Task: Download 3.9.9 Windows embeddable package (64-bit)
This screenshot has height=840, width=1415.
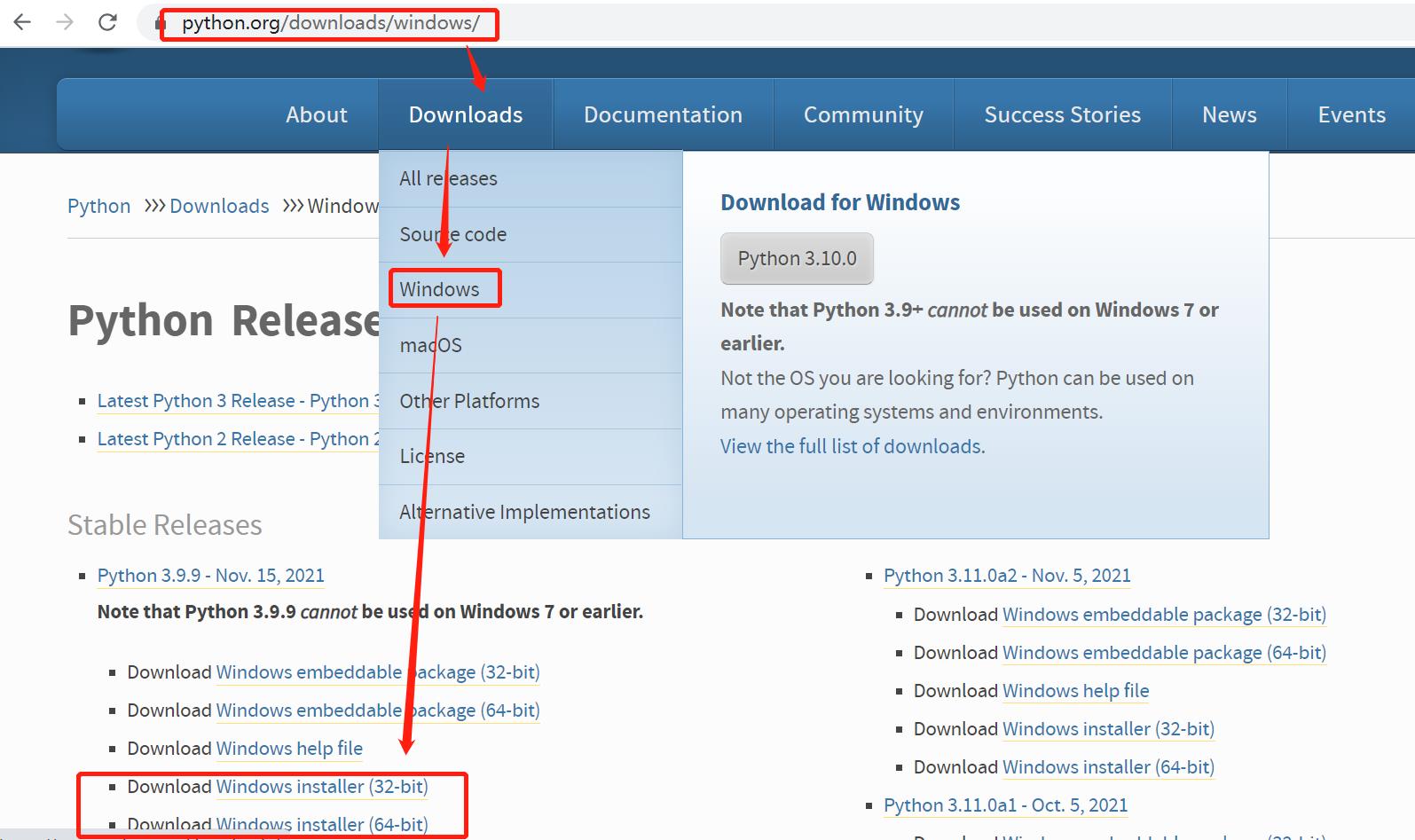Action: coord(378,710)
